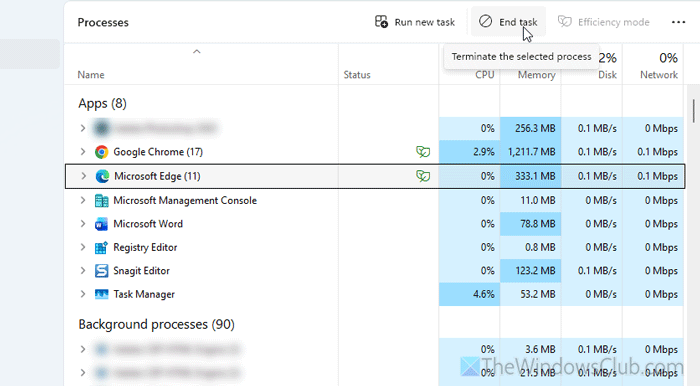Image resolution: width=700 pixels, height=386 pixels.
Task: Select the Snagit Editor row name
Action: click(x=142, y=271)
